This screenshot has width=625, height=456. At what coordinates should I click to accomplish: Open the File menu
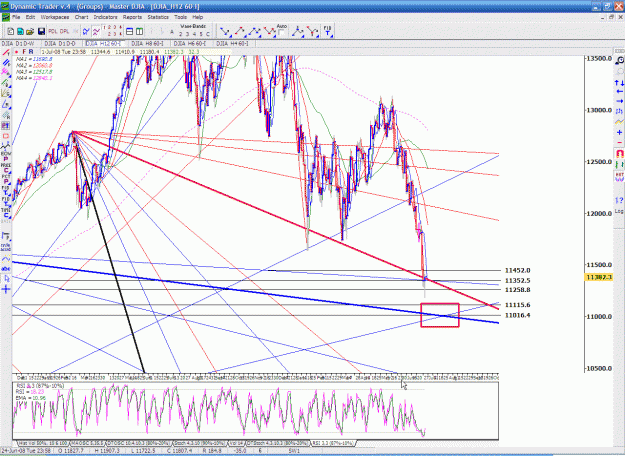click(16, 17)
